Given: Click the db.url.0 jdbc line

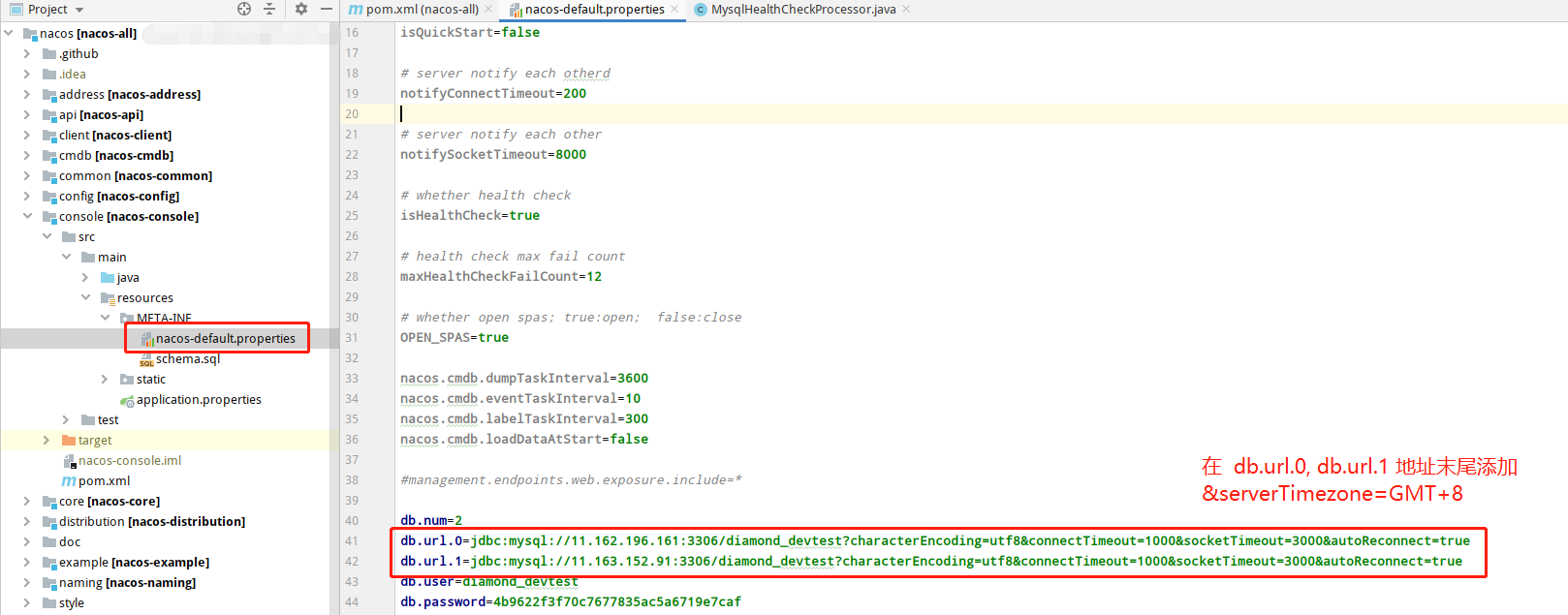Looking at the screenshot, I should 935,540.
